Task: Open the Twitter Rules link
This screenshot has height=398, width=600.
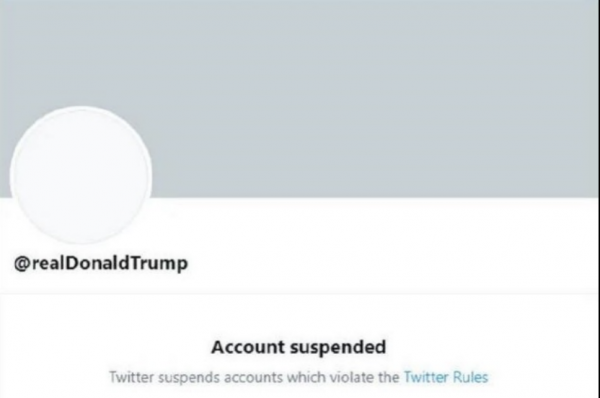Action: click(x=446, y=377)
